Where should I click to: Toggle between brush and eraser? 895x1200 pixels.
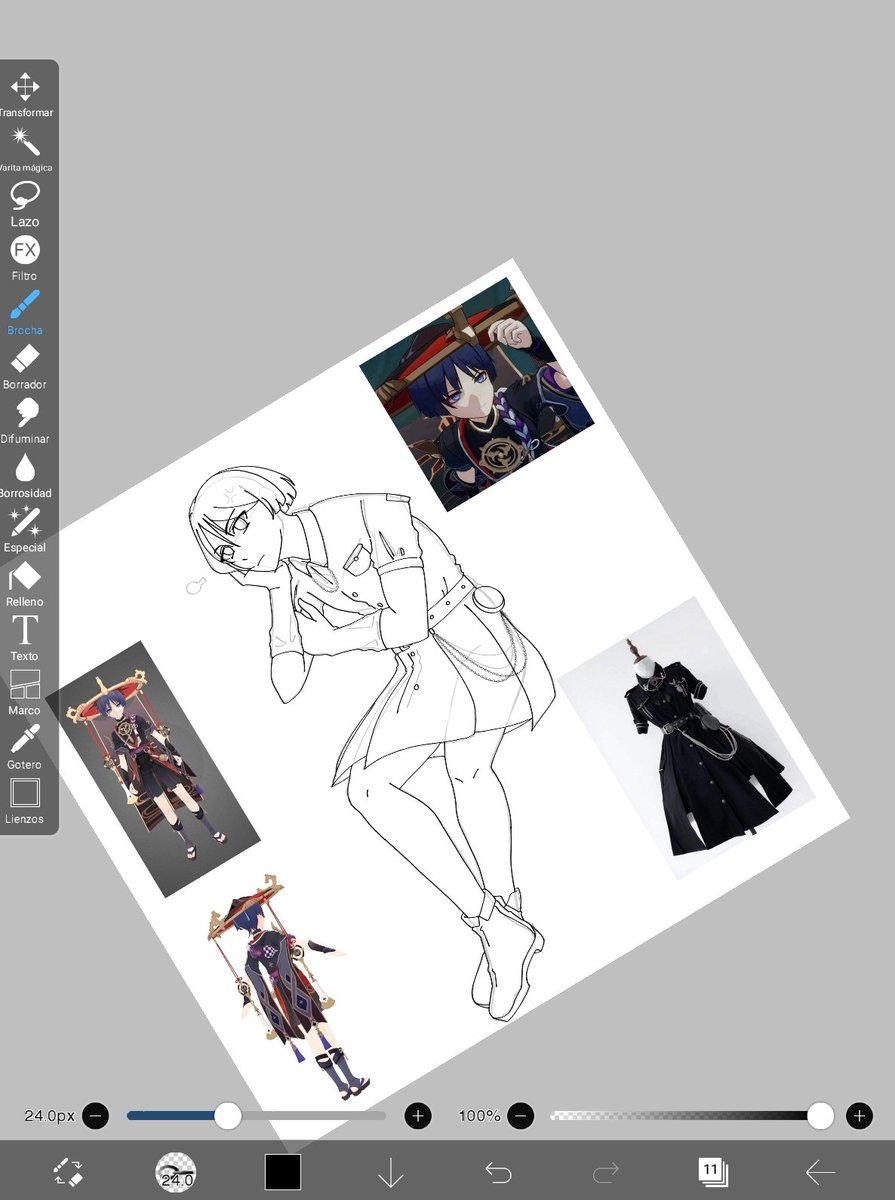point(68,1172)
